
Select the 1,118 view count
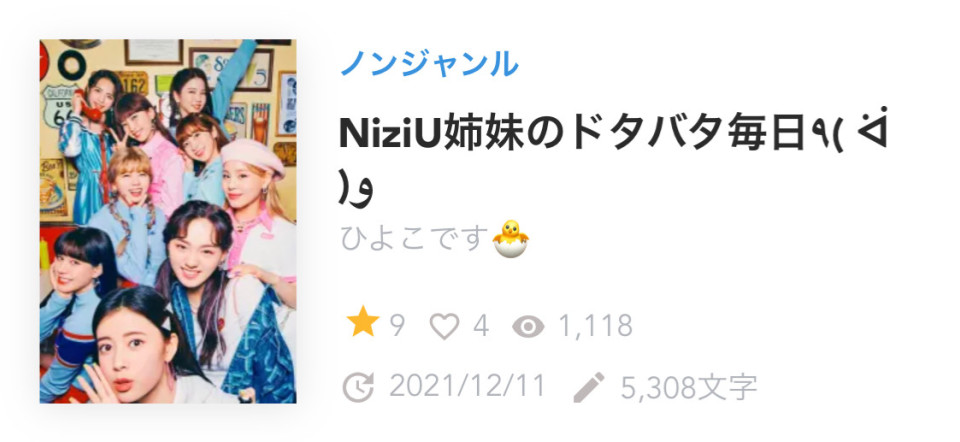coord(596,326)
